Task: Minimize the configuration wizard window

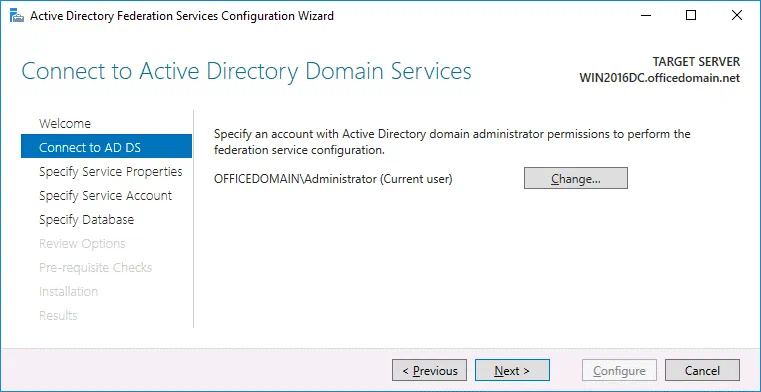Action: [645, 16]
